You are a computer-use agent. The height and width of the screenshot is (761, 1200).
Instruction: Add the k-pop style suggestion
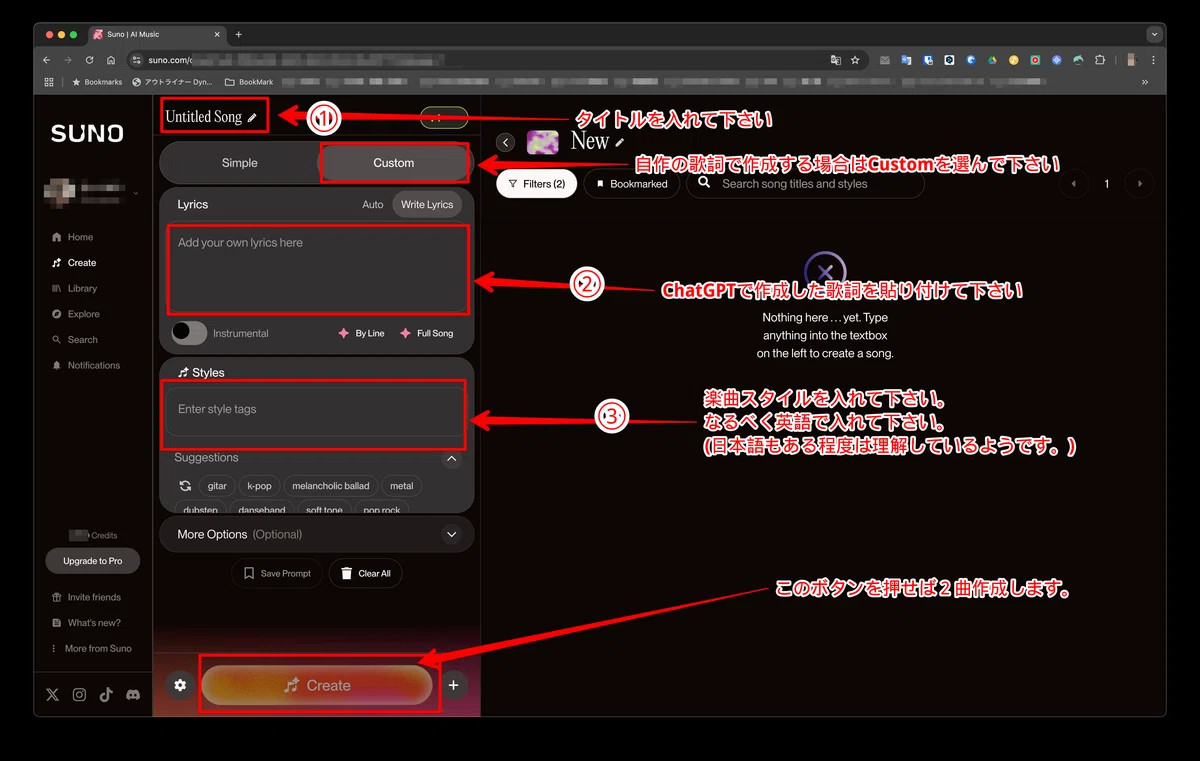pyautogui.click(x=259, y=486)
